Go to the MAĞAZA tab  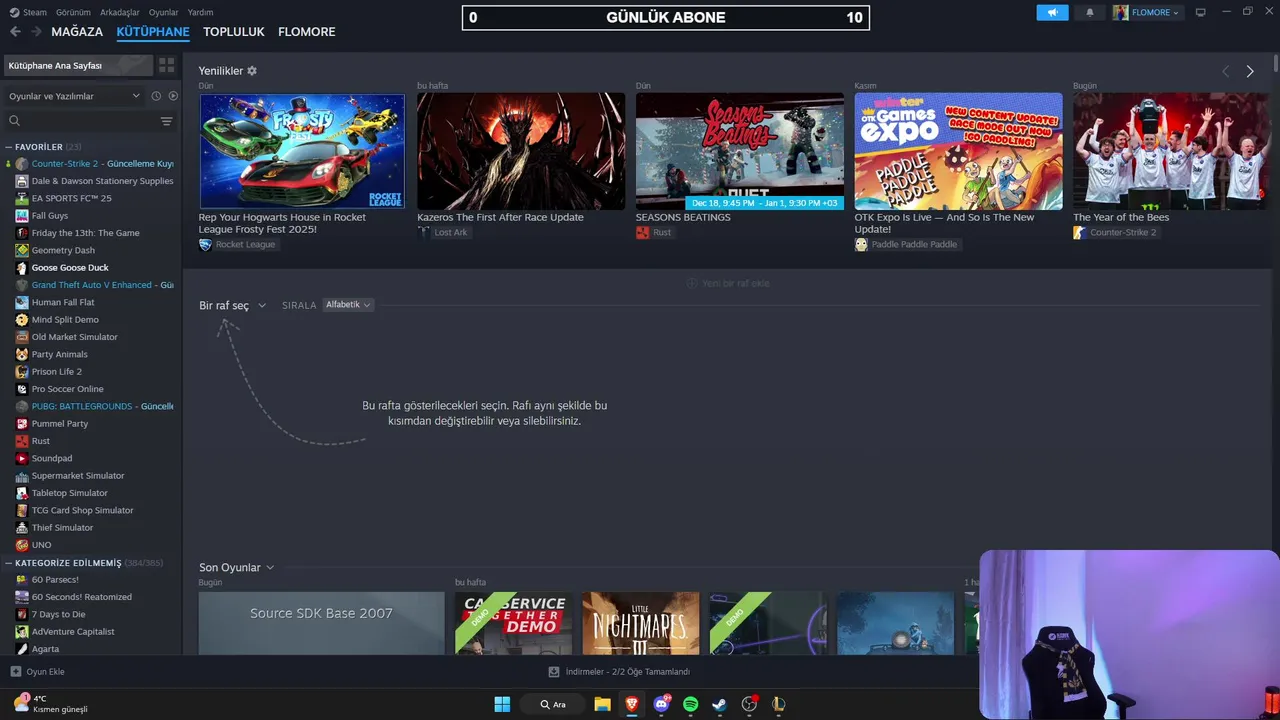click(77, 32)
